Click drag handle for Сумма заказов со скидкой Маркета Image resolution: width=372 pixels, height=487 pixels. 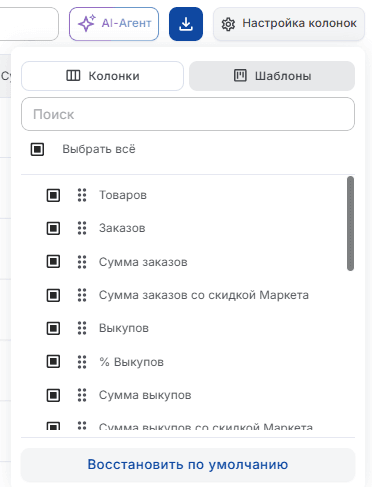coord(82,295)
